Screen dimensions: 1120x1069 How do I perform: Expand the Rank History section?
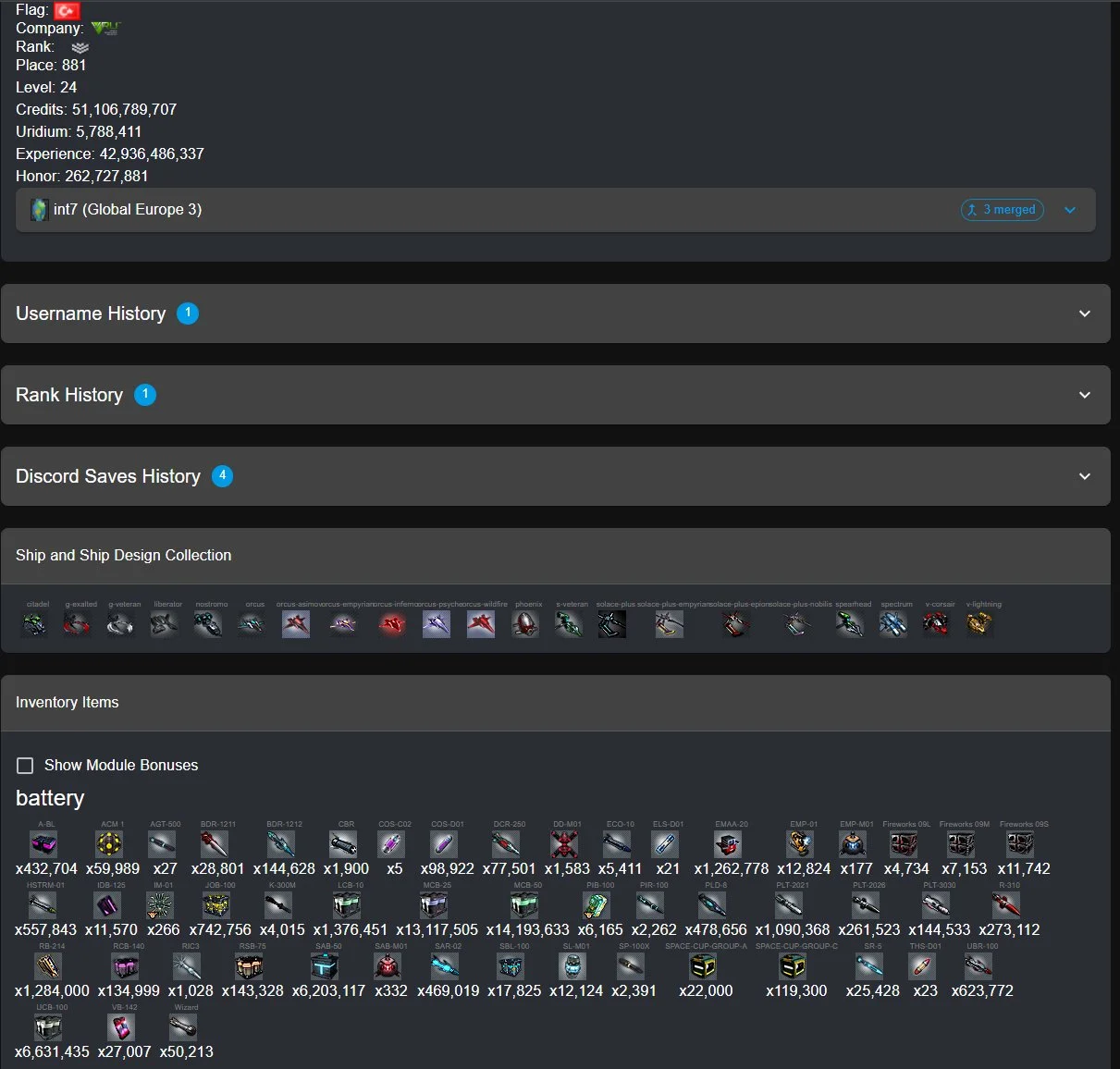(555, 395)
